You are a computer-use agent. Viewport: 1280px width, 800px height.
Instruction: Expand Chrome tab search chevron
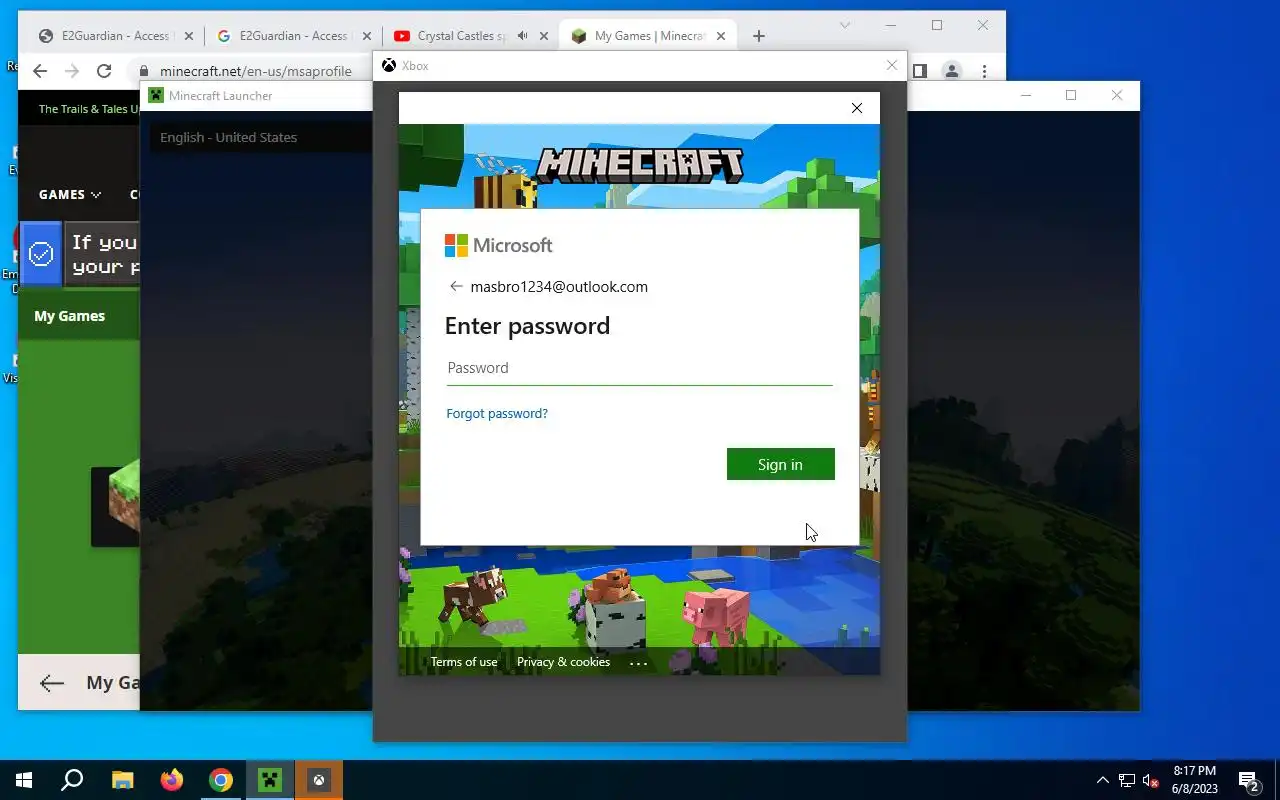click(845, 25)
